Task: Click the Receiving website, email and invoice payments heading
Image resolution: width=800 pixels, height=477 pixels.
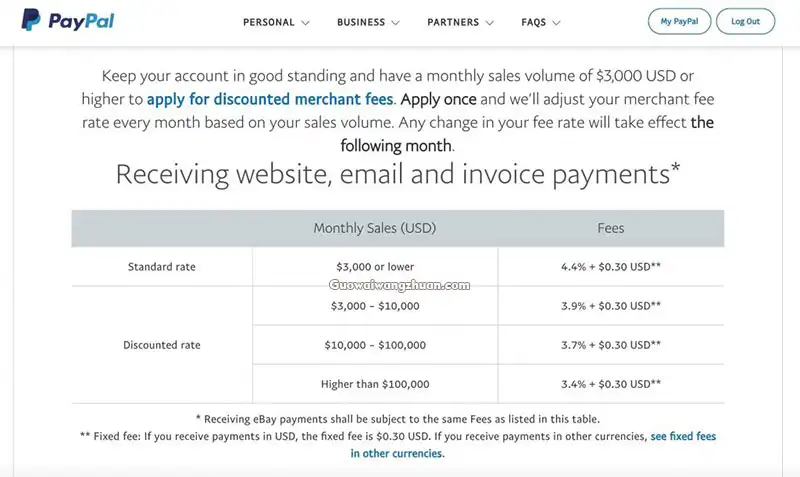Action: coord(398,174)
